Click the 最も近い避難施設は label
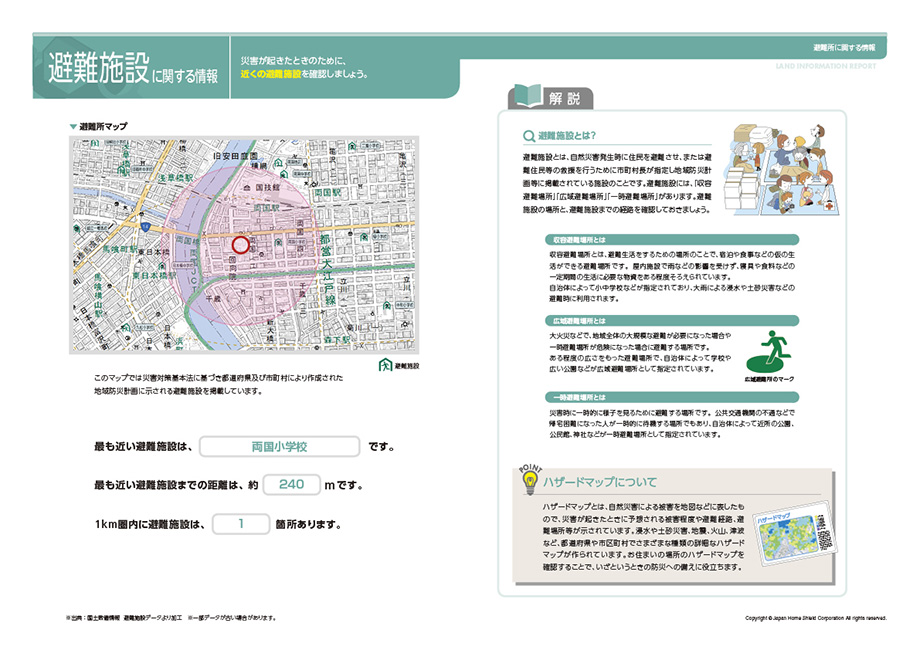Image resolution: width=920 pixels, height=650 pixels. (x=143, y=447)
